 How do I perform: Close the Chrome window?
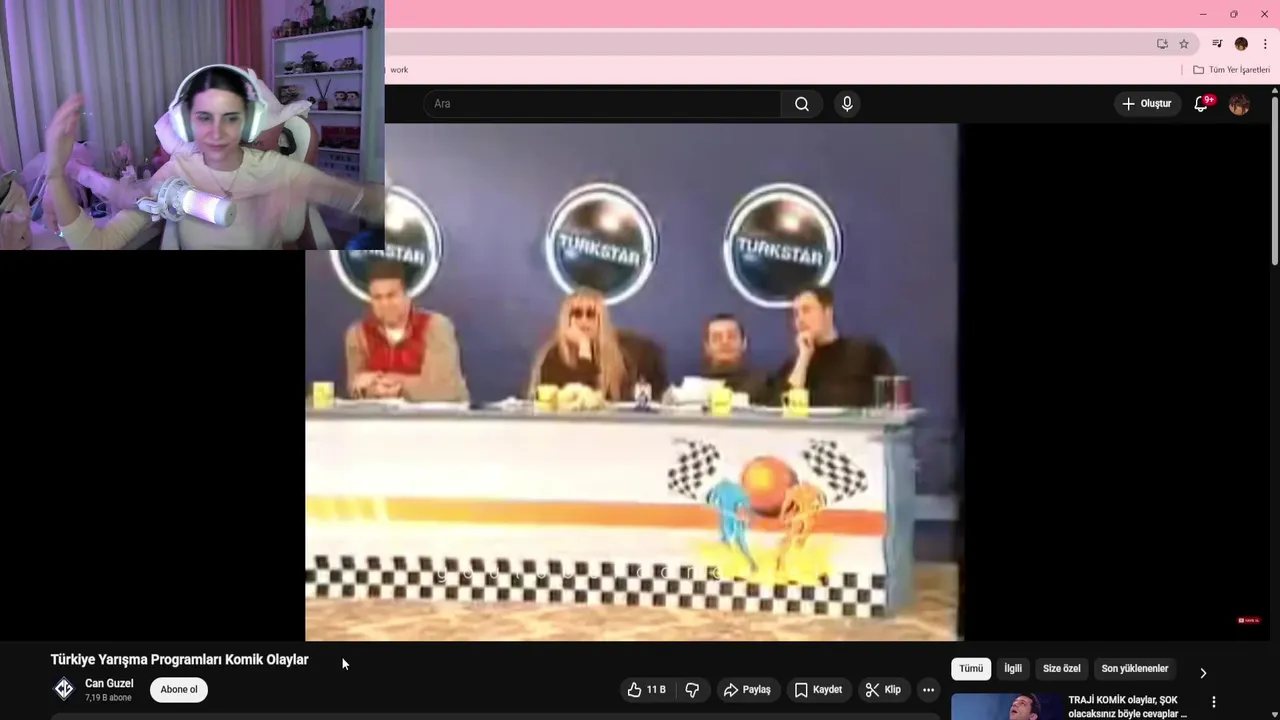point(1264,14)
